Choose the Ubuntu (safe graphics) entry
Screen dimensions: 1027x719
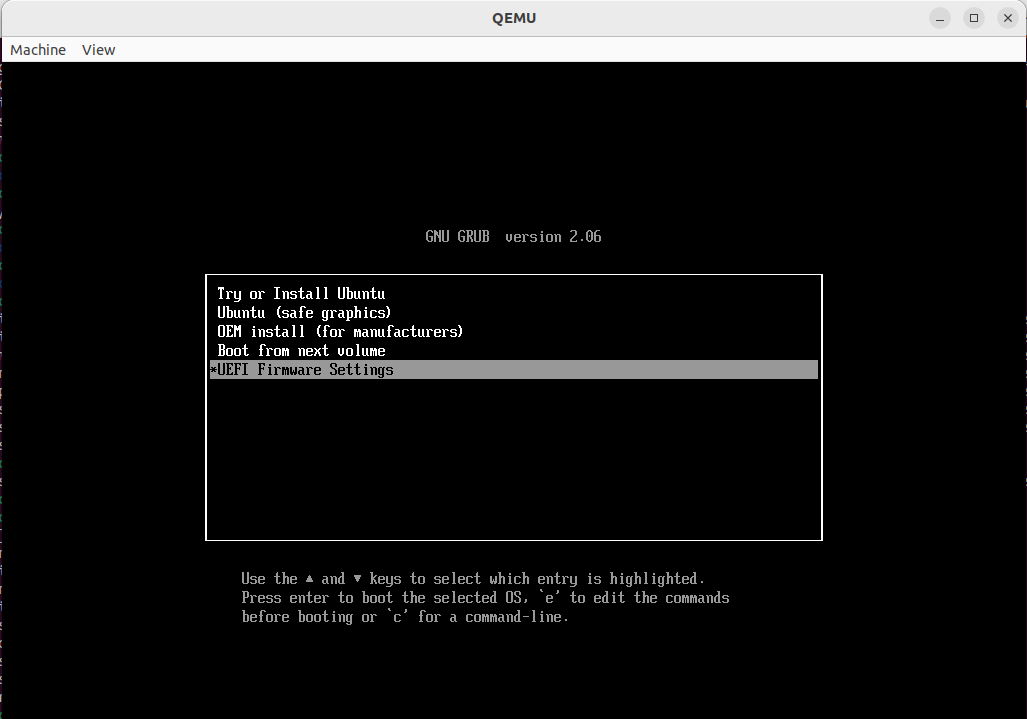[304, 313]
